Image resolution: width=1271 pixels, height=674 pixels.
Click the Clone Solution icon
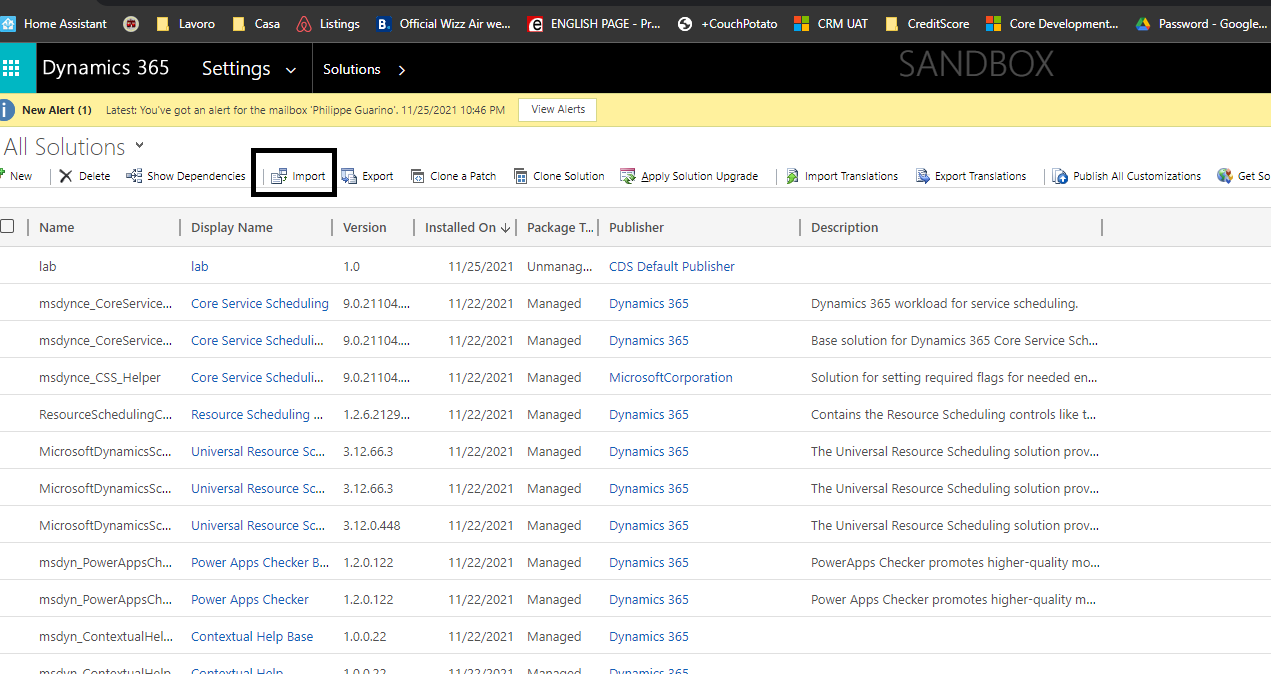click(521, 176)
